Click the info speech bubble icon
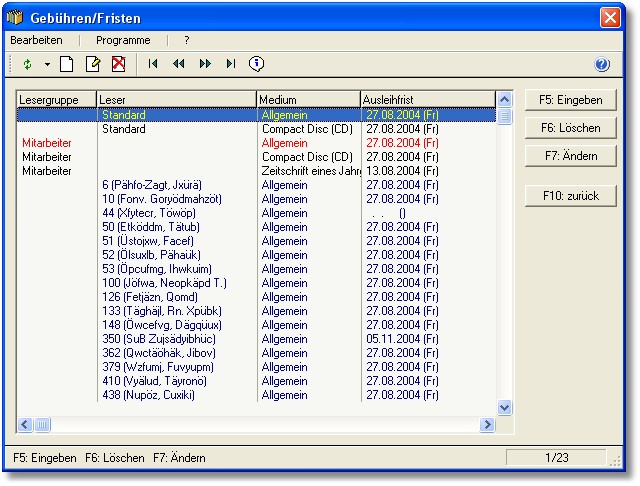Viewport: 640px width, 486px height. point(257,64)
